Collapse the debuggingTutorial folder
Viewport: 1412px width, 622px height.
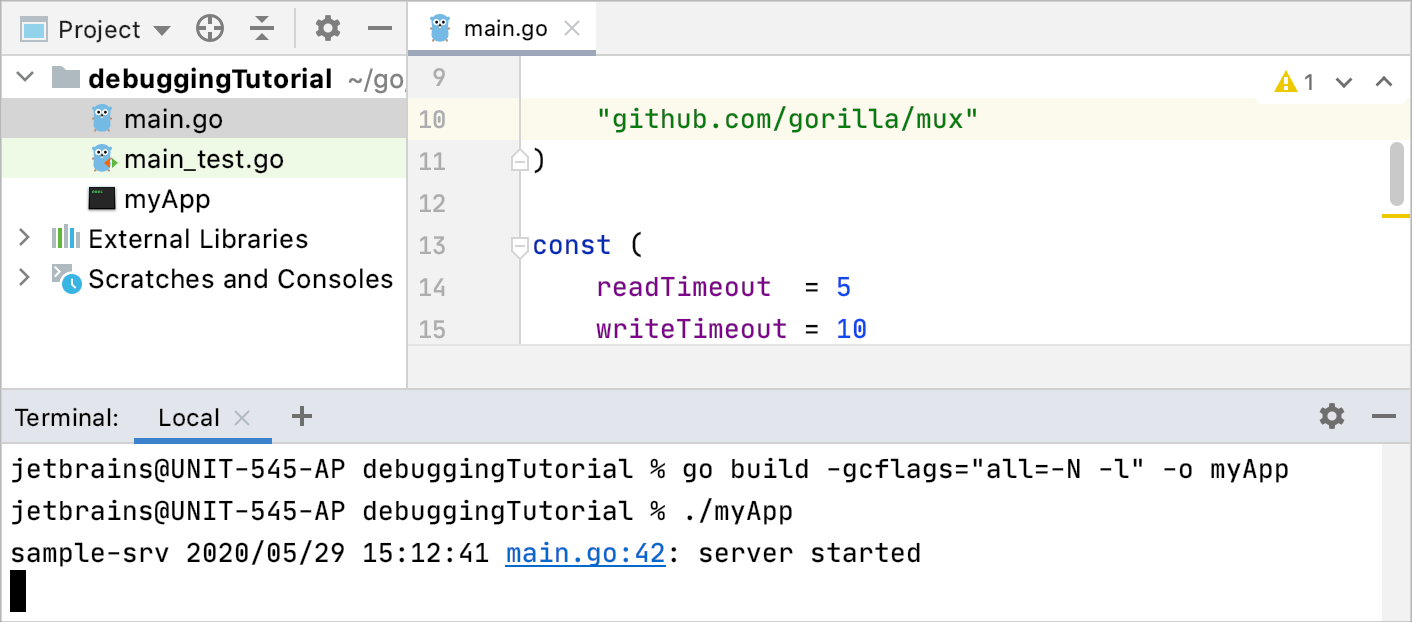pos(24,78)
